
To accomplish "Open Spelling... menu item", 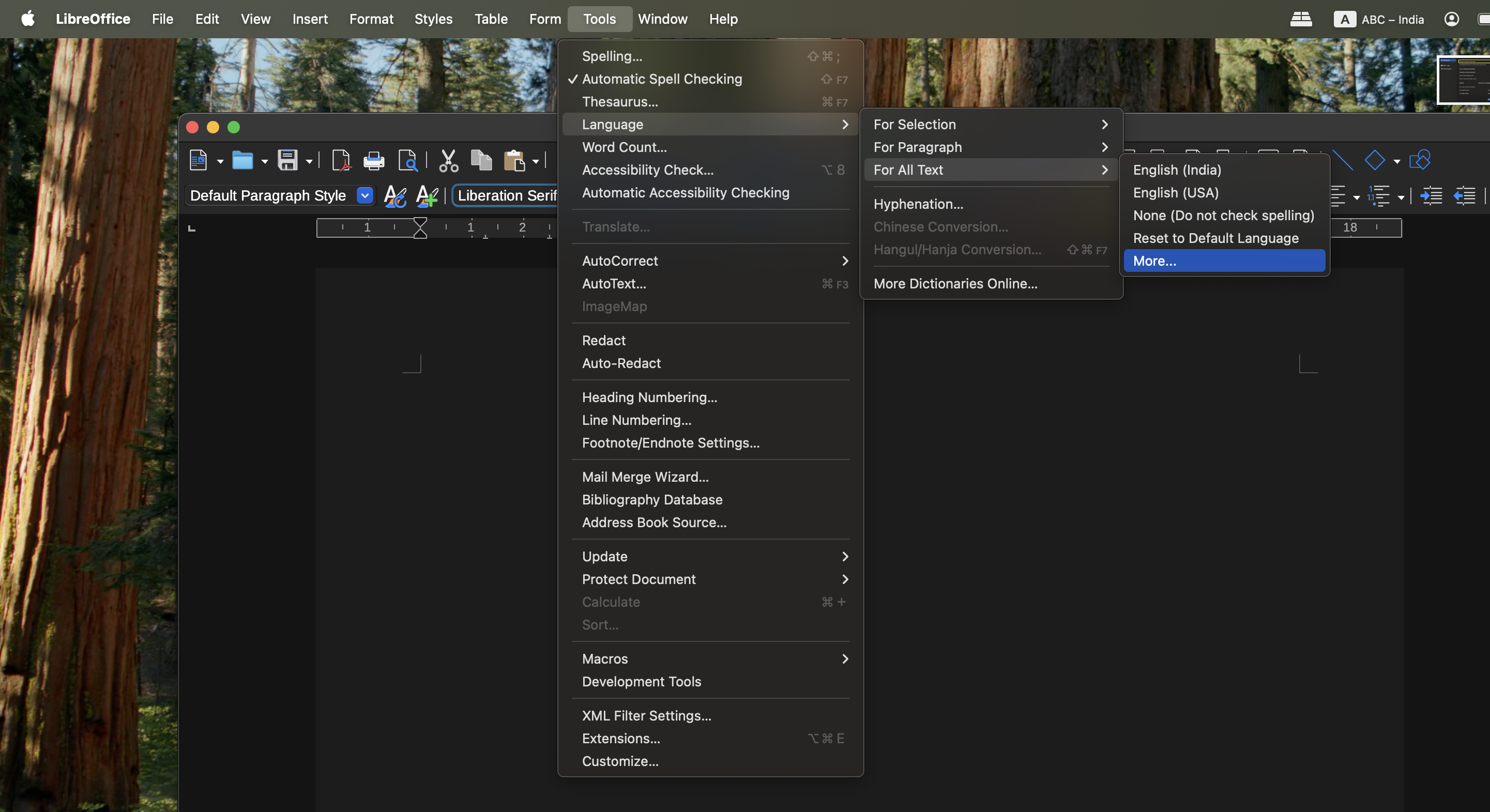I will (710, 56).
